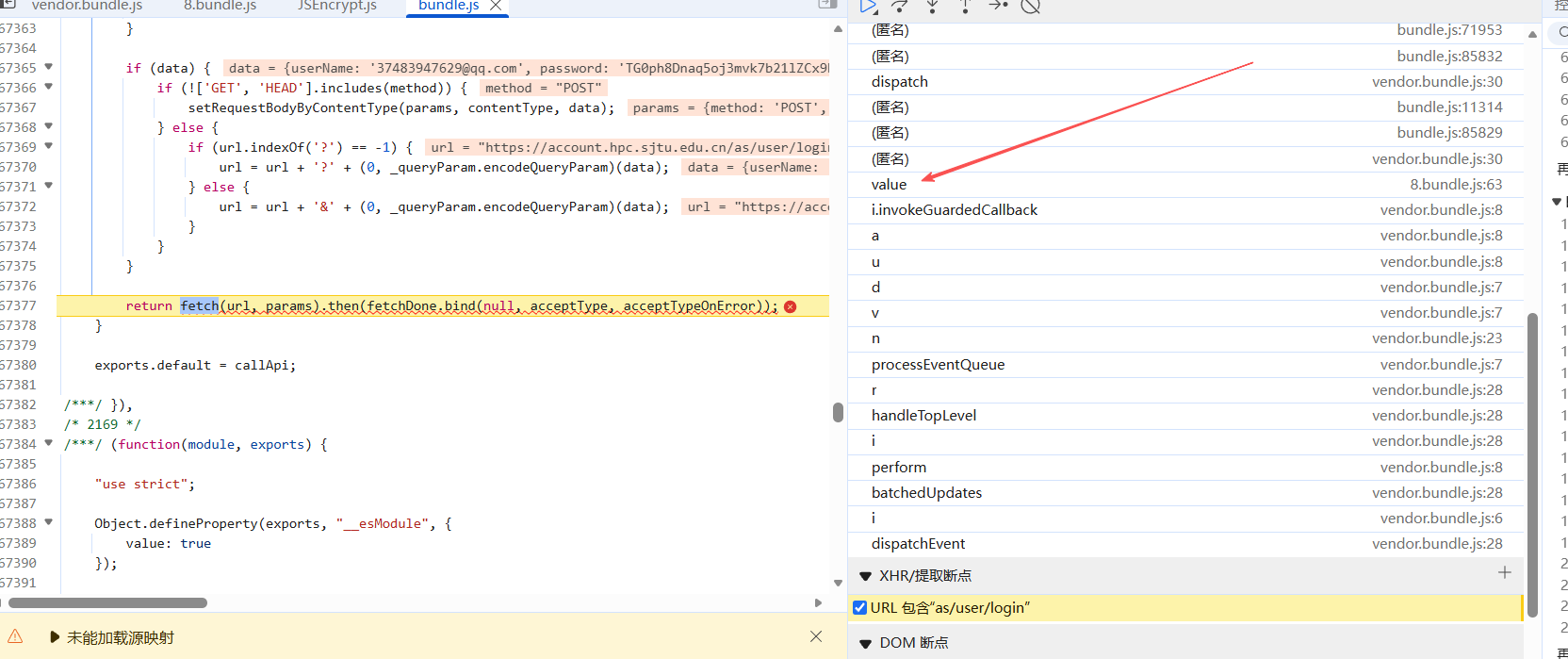Screen dimensions: 1568x659
Task: Click the single Step debugger icon
Action: [998, 6]
